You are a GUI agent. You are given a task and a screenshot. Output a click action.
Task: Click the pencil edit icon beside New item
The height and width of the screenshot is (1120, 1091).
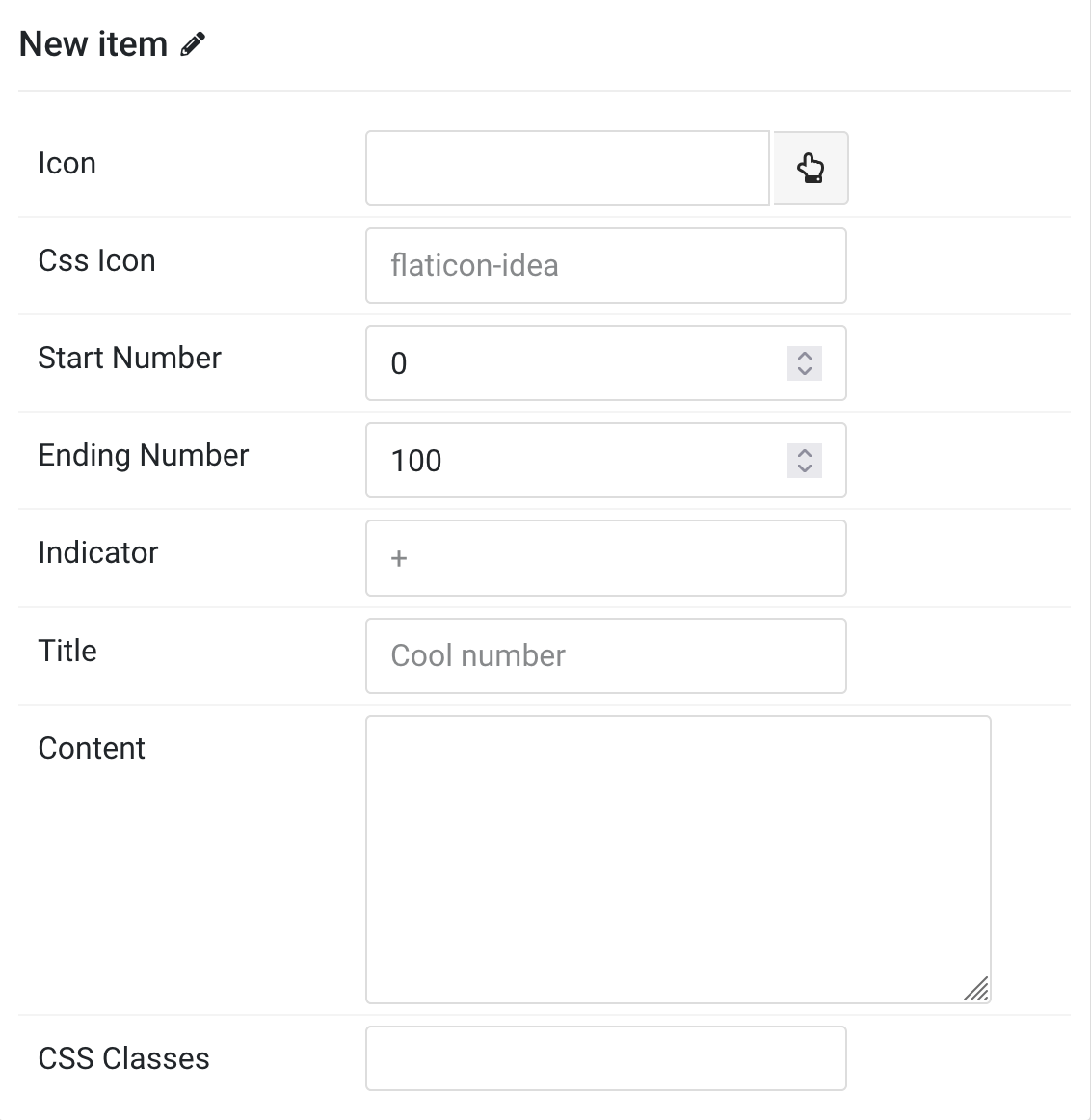(193, 43)
